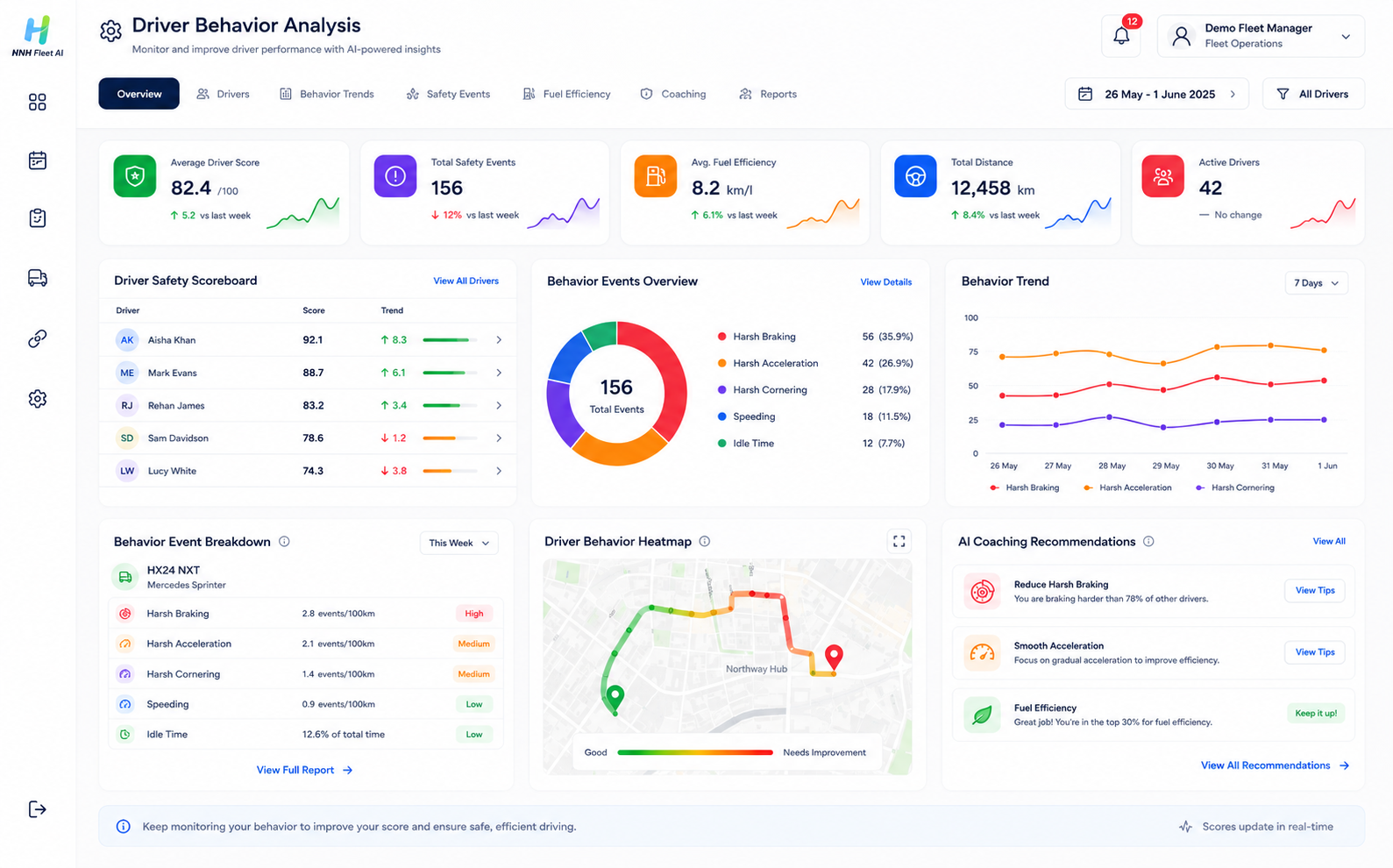Switch to the Reports tab

(768, 94)
